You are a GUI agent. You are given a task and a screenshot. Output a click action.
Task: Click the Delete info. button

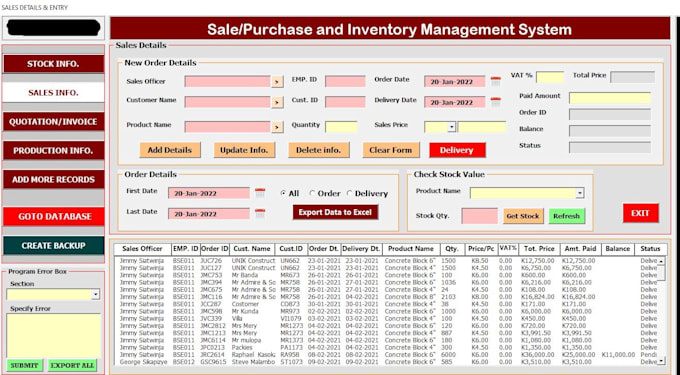coord(318,150)
